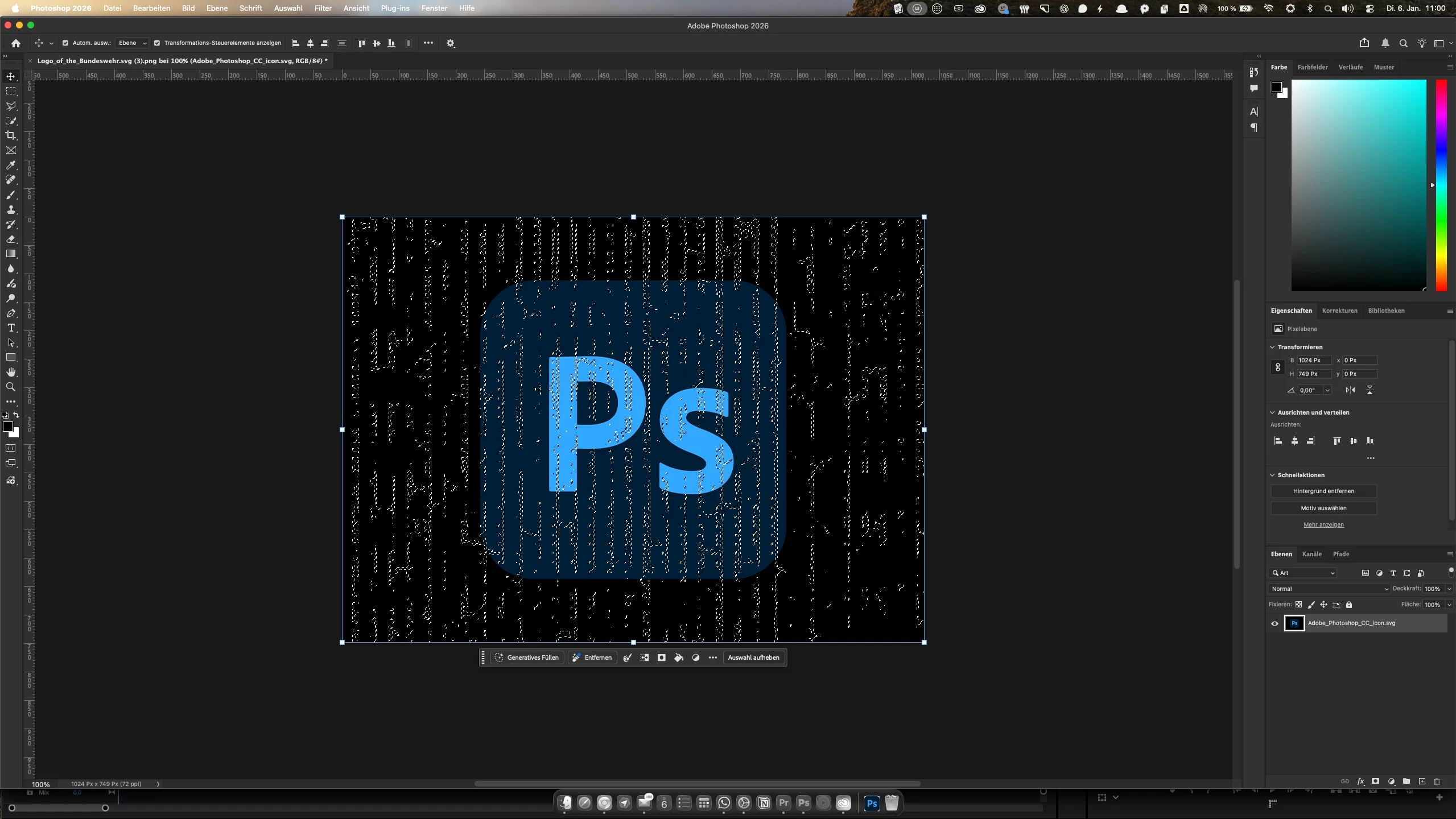Toggle the Autom. ausw. checkbox

[65, 43]
